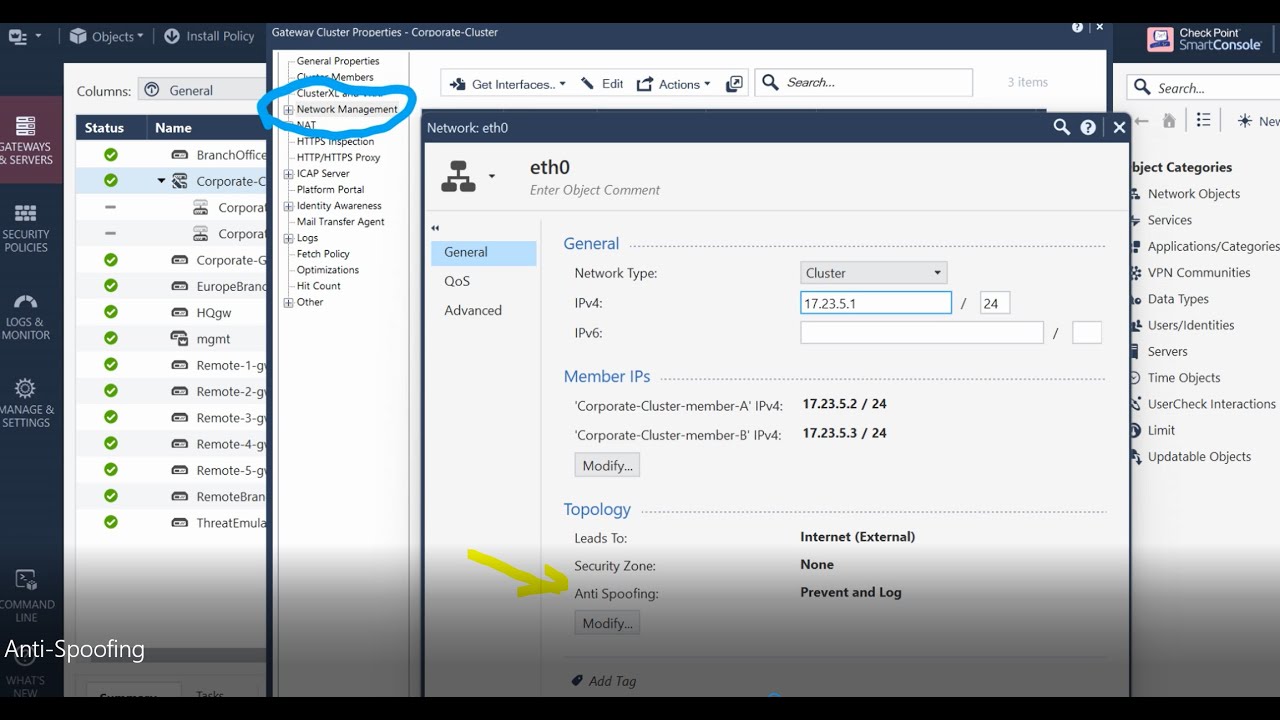Select Hit Count tree item
This screenshot has height=720, width=1280.
[x=318, y=286]
